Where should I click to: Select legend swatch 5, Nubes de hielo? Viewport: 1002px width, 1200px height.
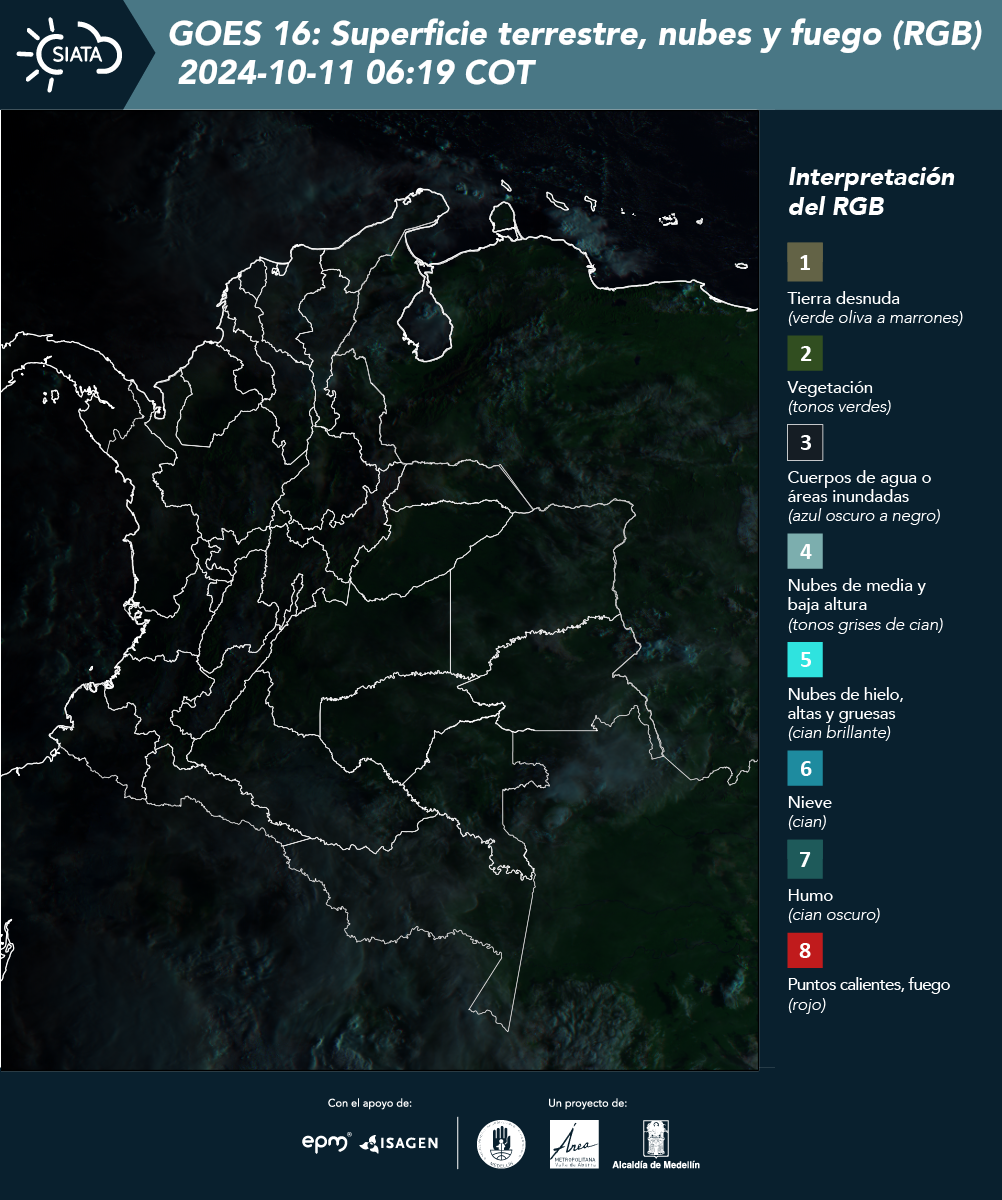(805, 660)
